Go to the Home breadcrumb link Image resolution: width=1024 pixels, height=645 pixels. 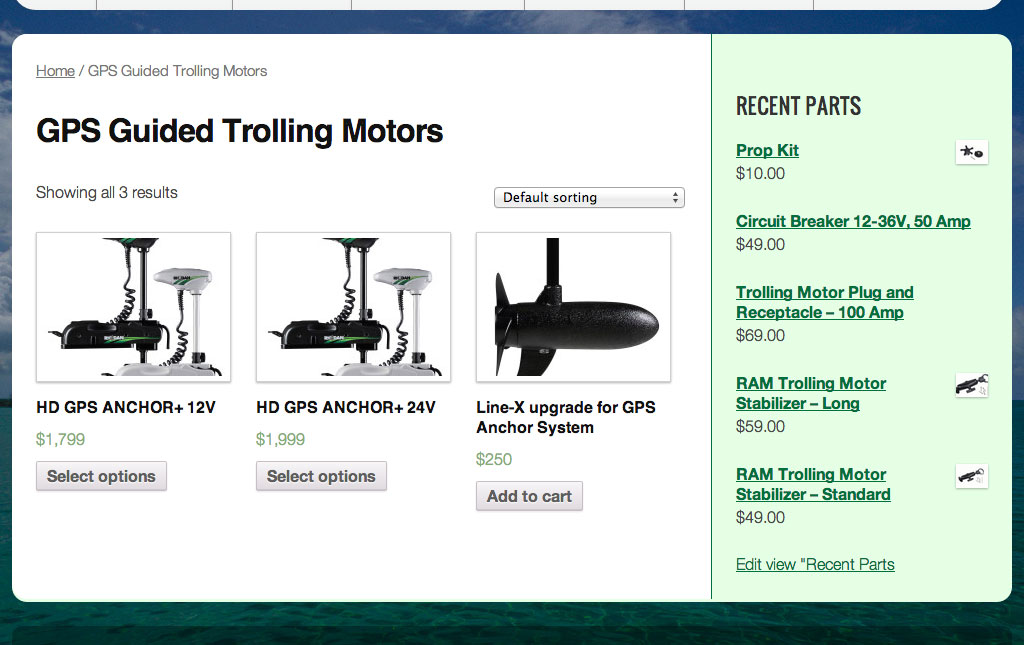click(x=55, y=71)
